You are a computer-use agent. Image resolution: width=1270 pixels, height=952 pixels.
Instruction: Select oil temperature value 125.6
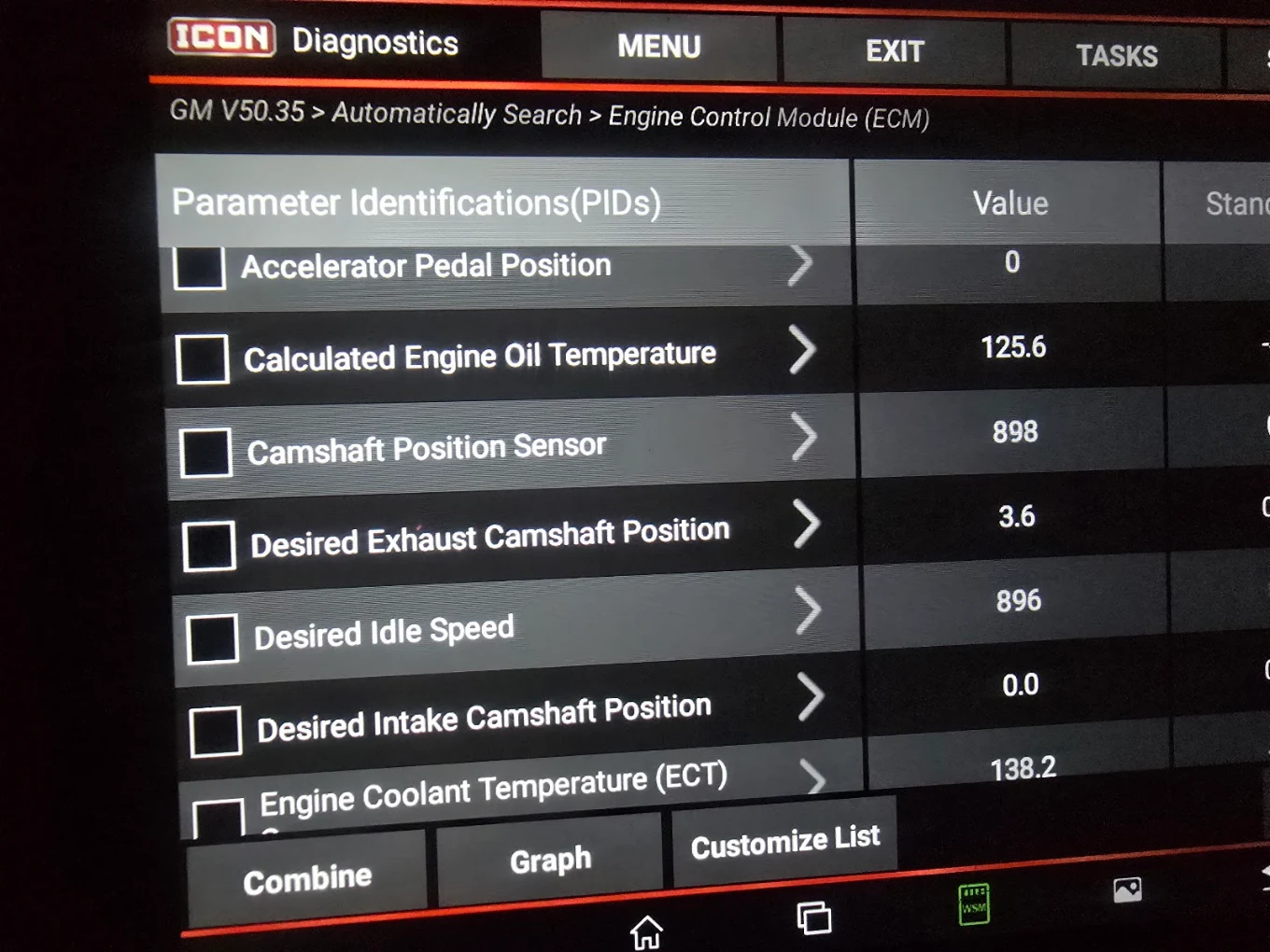click(x=1013, y=347)
